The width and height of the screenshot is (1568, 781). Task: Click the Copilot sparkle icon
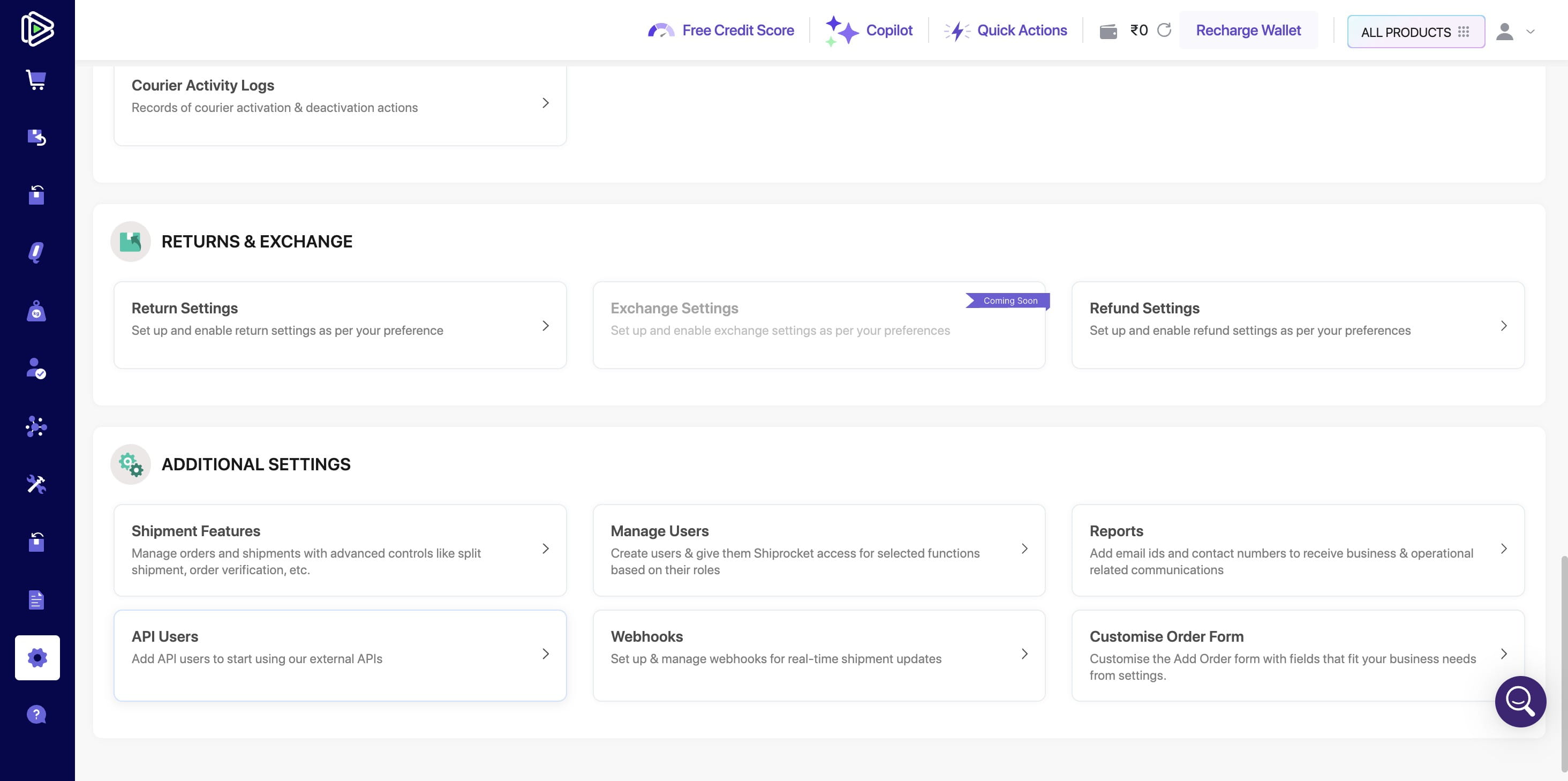tap(842, 30)
